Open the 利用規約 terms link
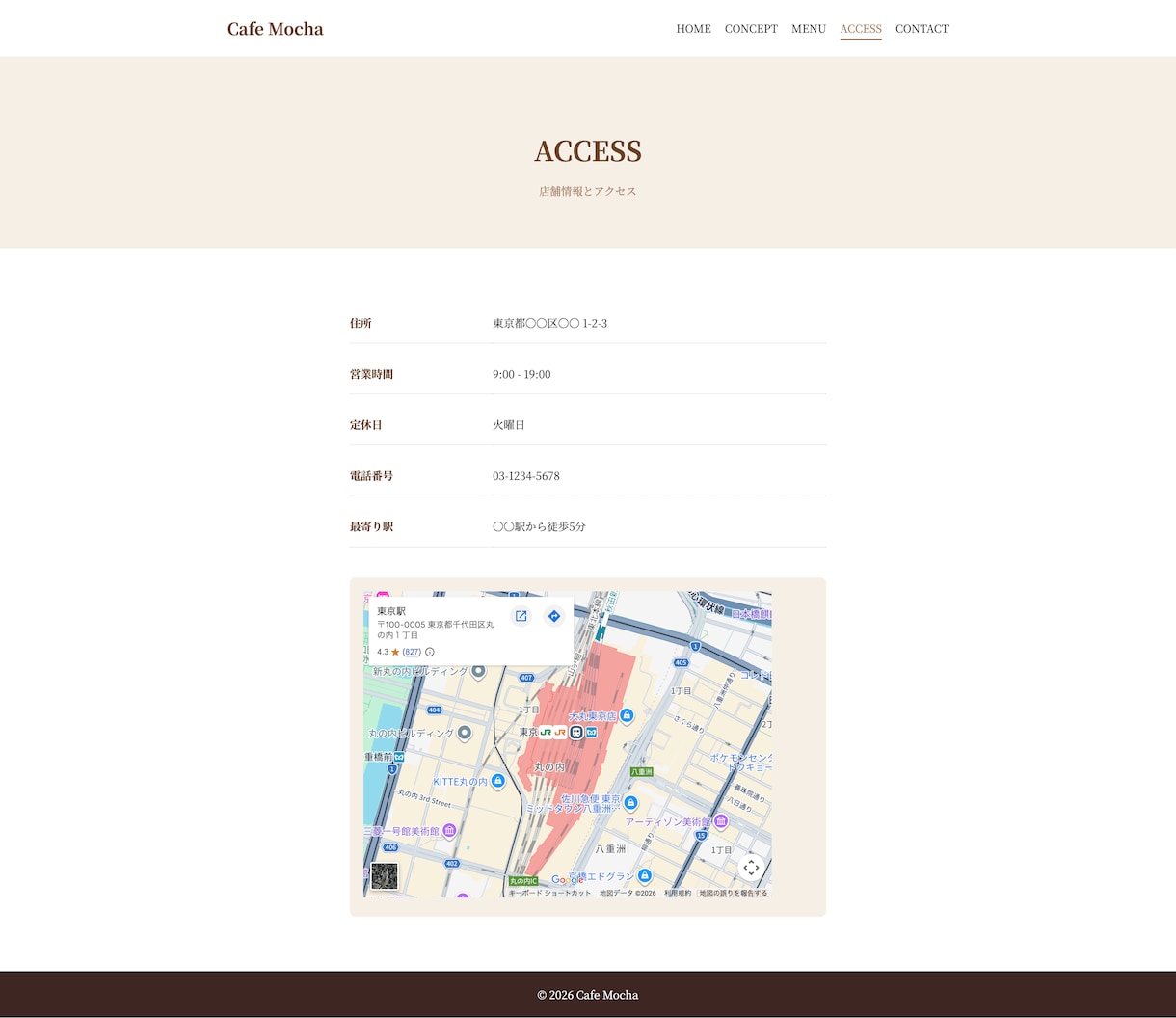The width and height of the screenshot is (1176, 1018). [678, 893]
